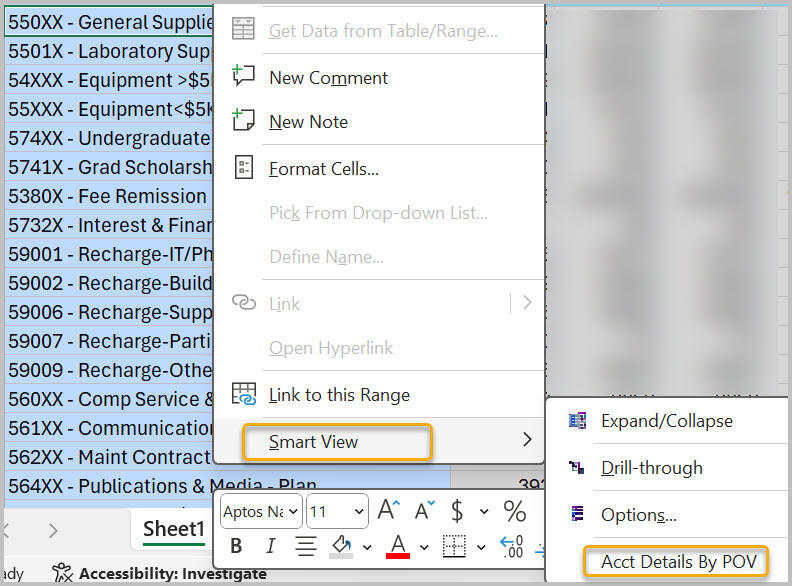Select cell 59009 - Recharge-Other
792x586 pixels.
109,370
